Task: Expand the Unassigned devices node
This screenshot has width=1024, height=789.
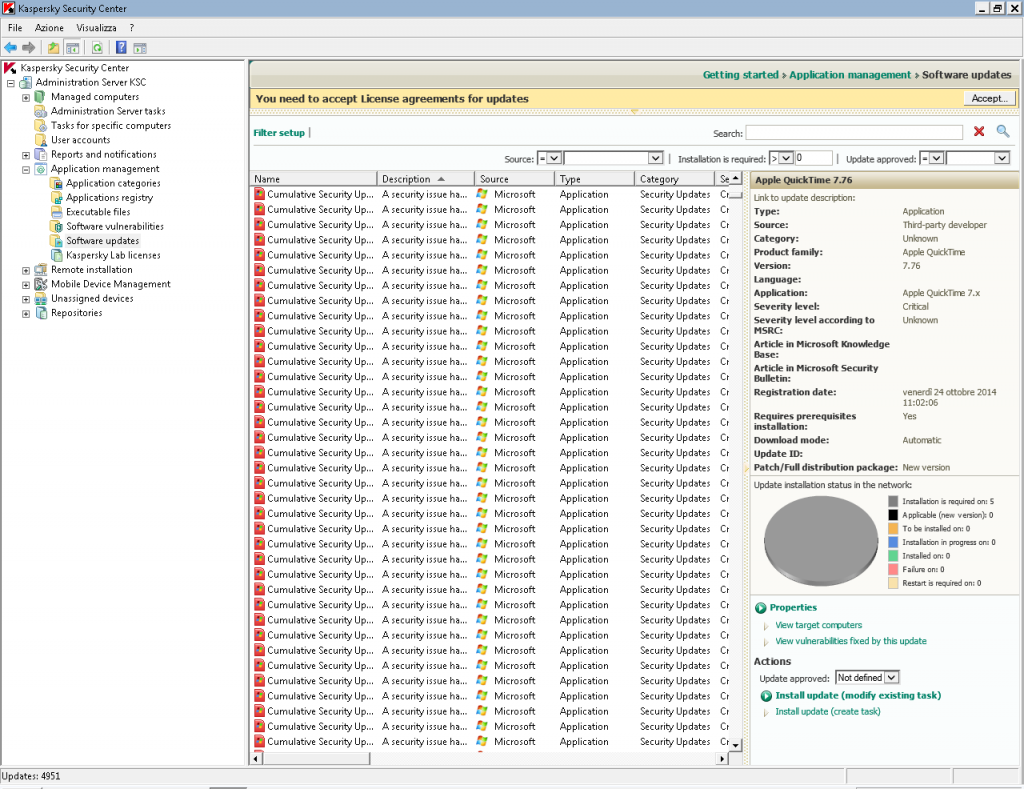Action: pos(26,299)
